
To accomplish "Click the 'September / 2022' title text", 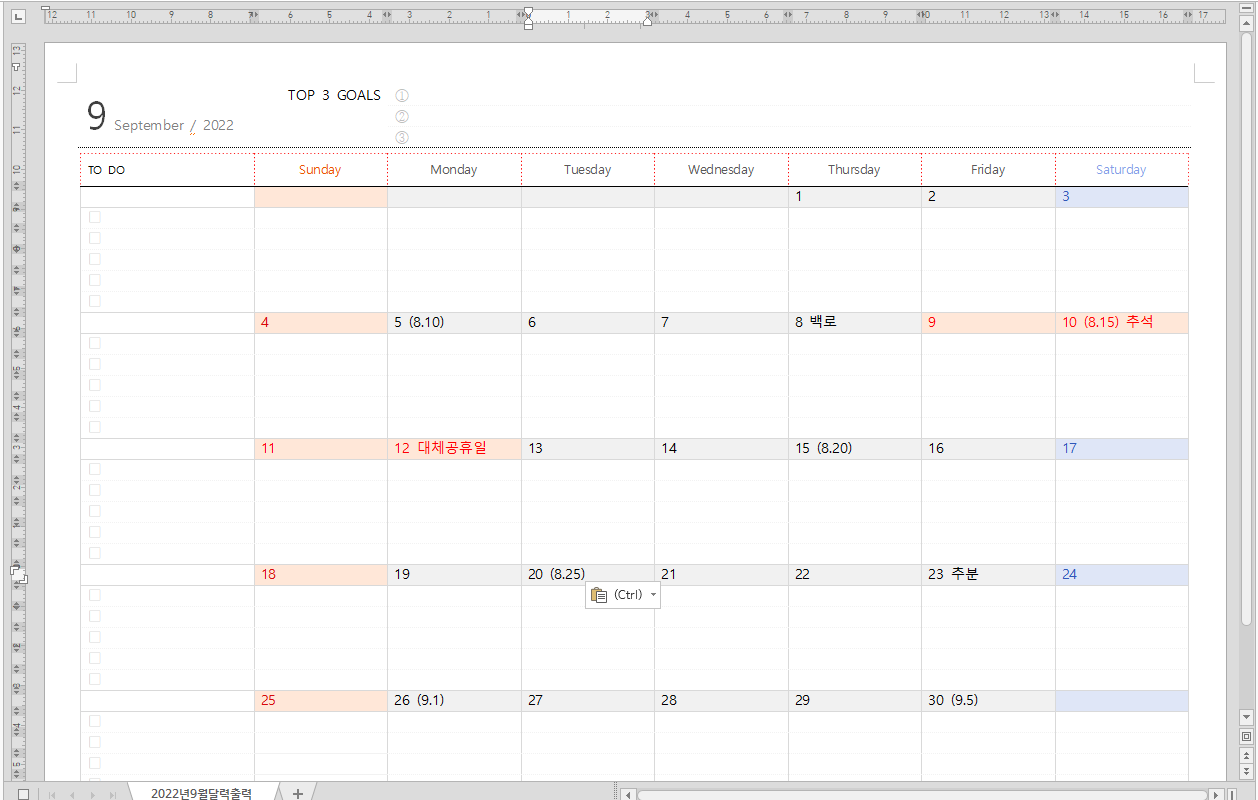I will (x=174, y=125).
